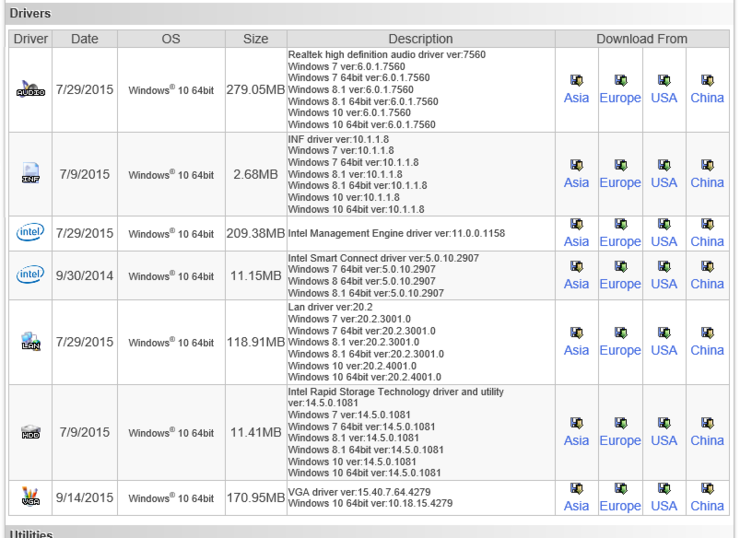Click the HDD Rapid Storage driver icon
The image size is (740, 538).
[x=31, y=432]
